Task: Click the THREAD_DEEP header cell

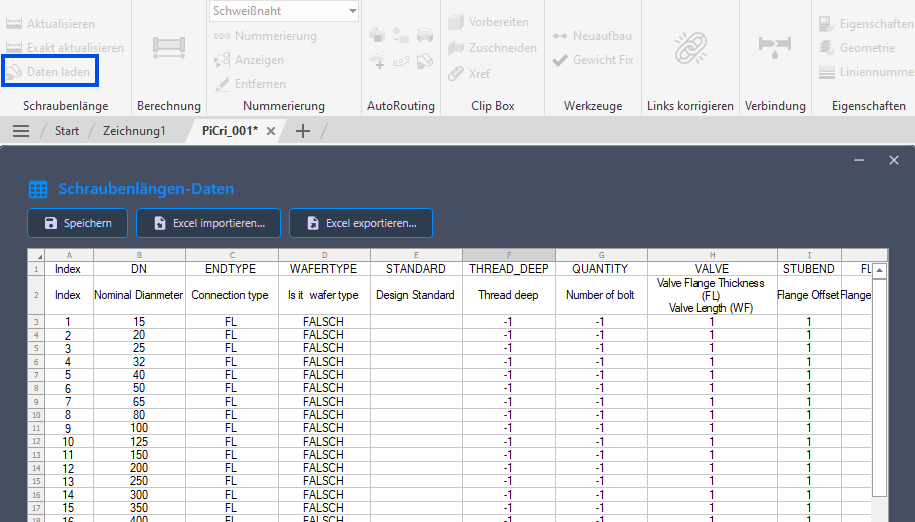Action: pyautogui.click(x=509, y=269)
